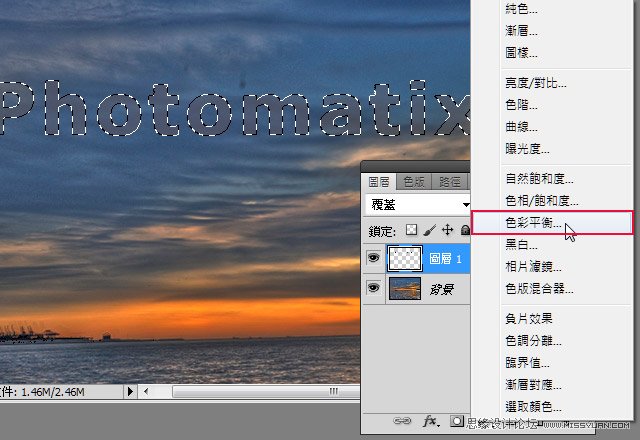640x440 pixels.
Task: Lock transparent pixels checkerboard icon
Action: tap(411, 230)
